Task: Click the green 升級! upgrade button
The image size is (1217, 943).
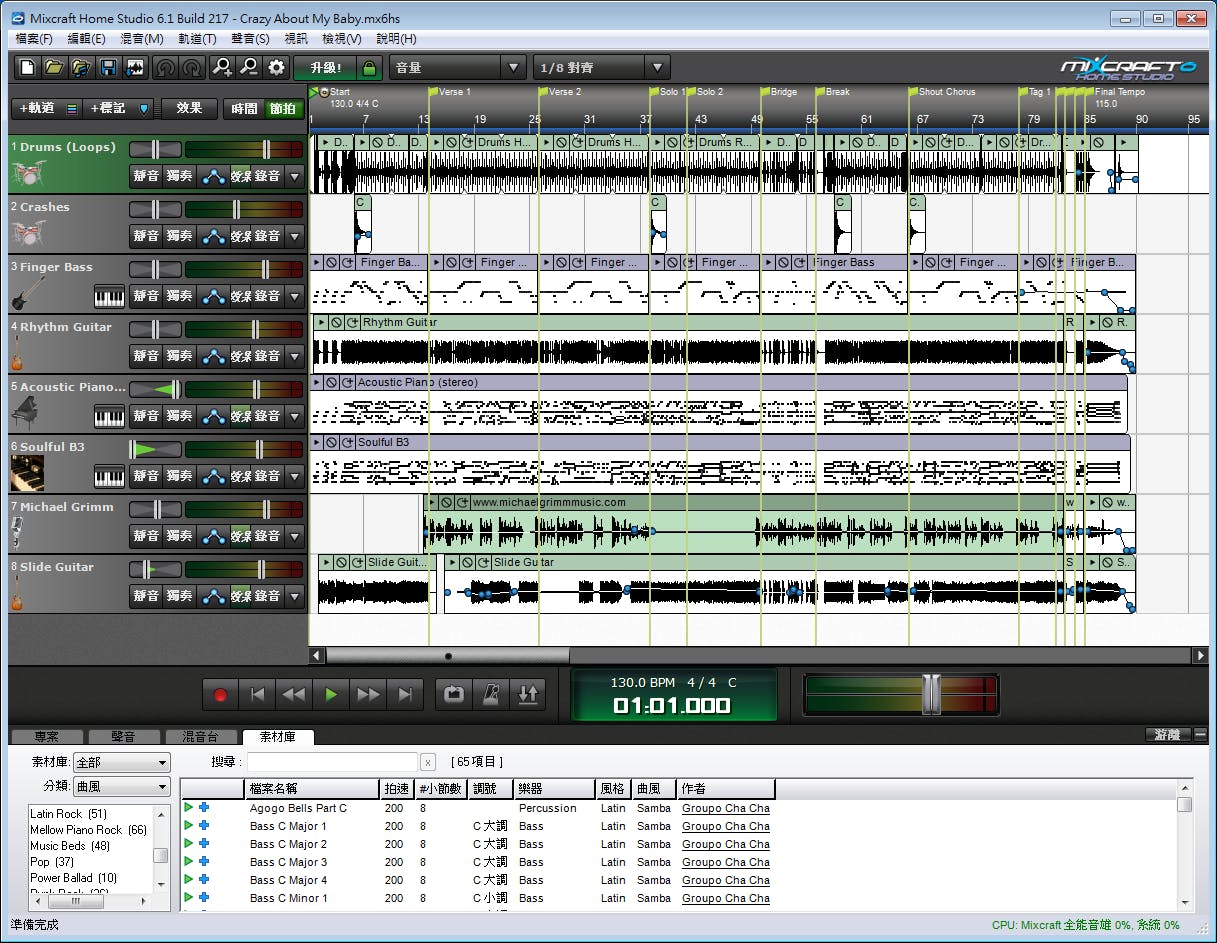Action: 325,68
